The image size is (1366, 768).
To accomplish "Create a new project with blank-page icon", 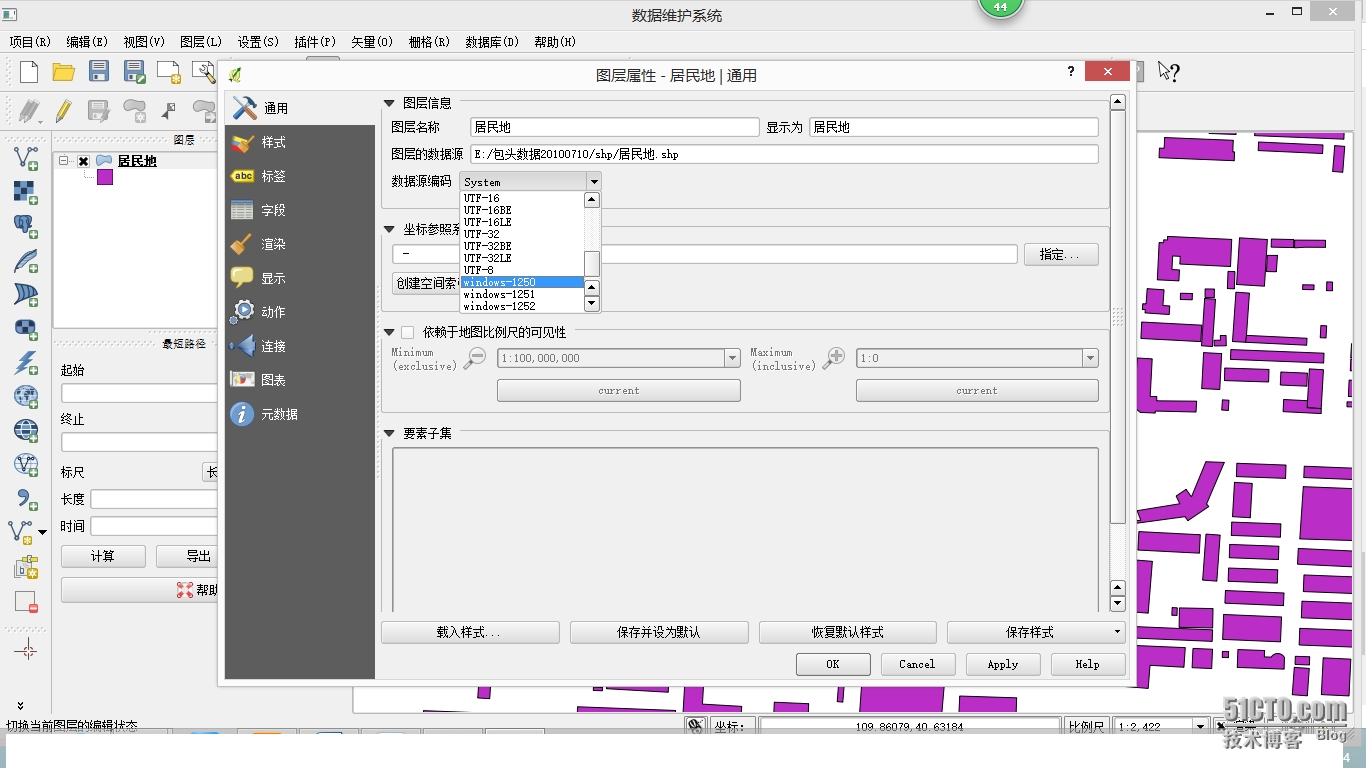I will coord(29,71).
